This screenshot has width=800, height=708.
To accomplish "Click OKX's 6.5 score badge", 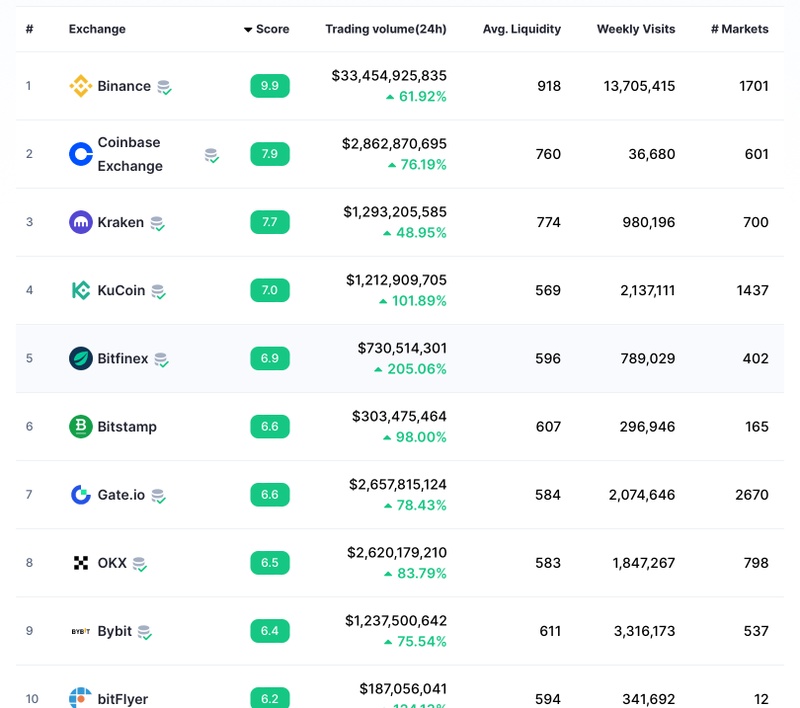I will click(x=270, y=563).
